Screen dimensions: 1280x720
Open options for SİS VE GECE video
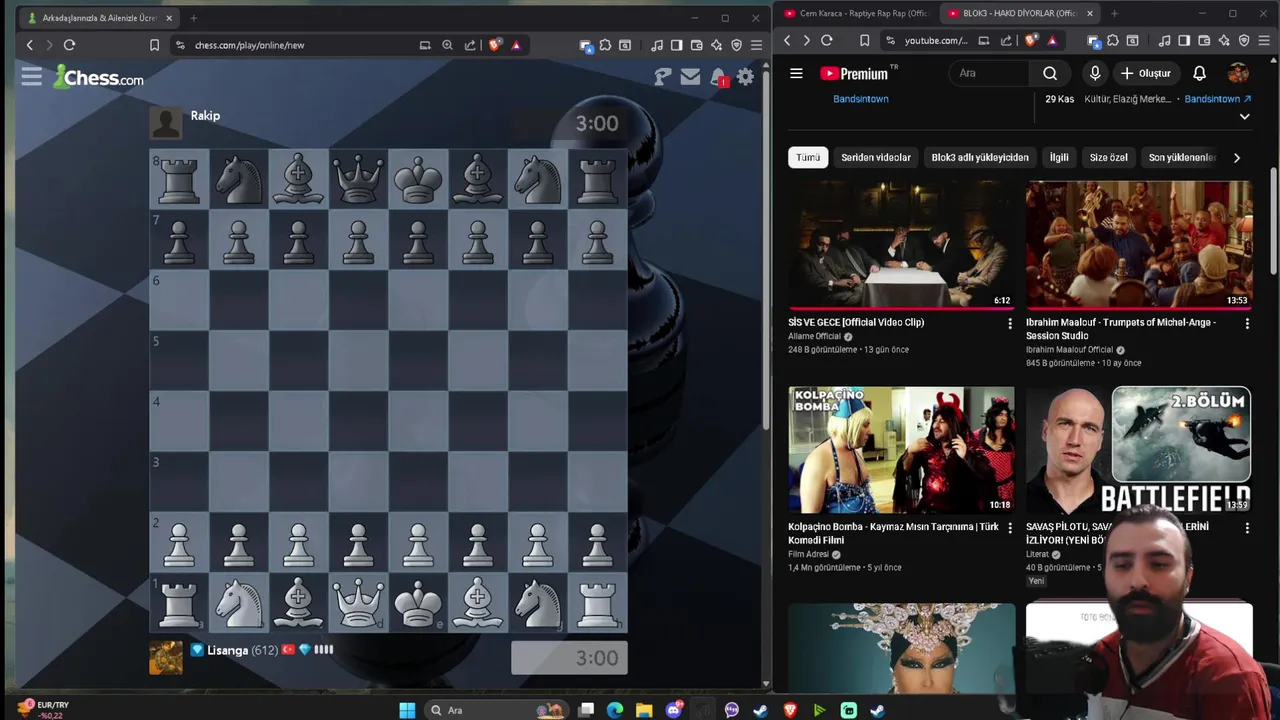[1009, 324]
